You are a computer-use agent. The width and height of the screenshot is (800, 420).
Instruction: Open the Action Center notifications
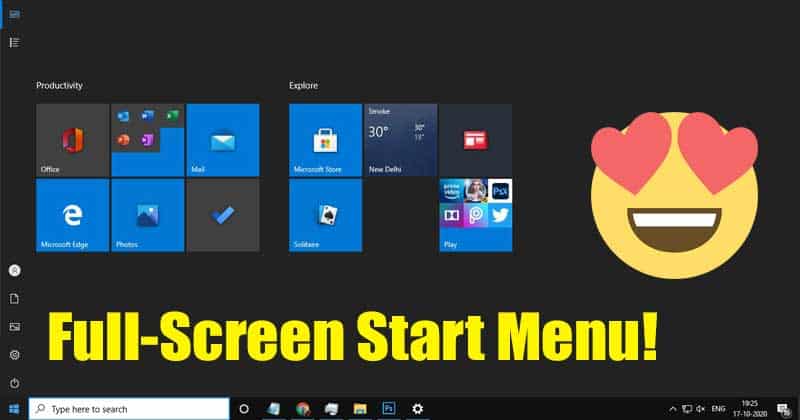click(x=784, y=409)
